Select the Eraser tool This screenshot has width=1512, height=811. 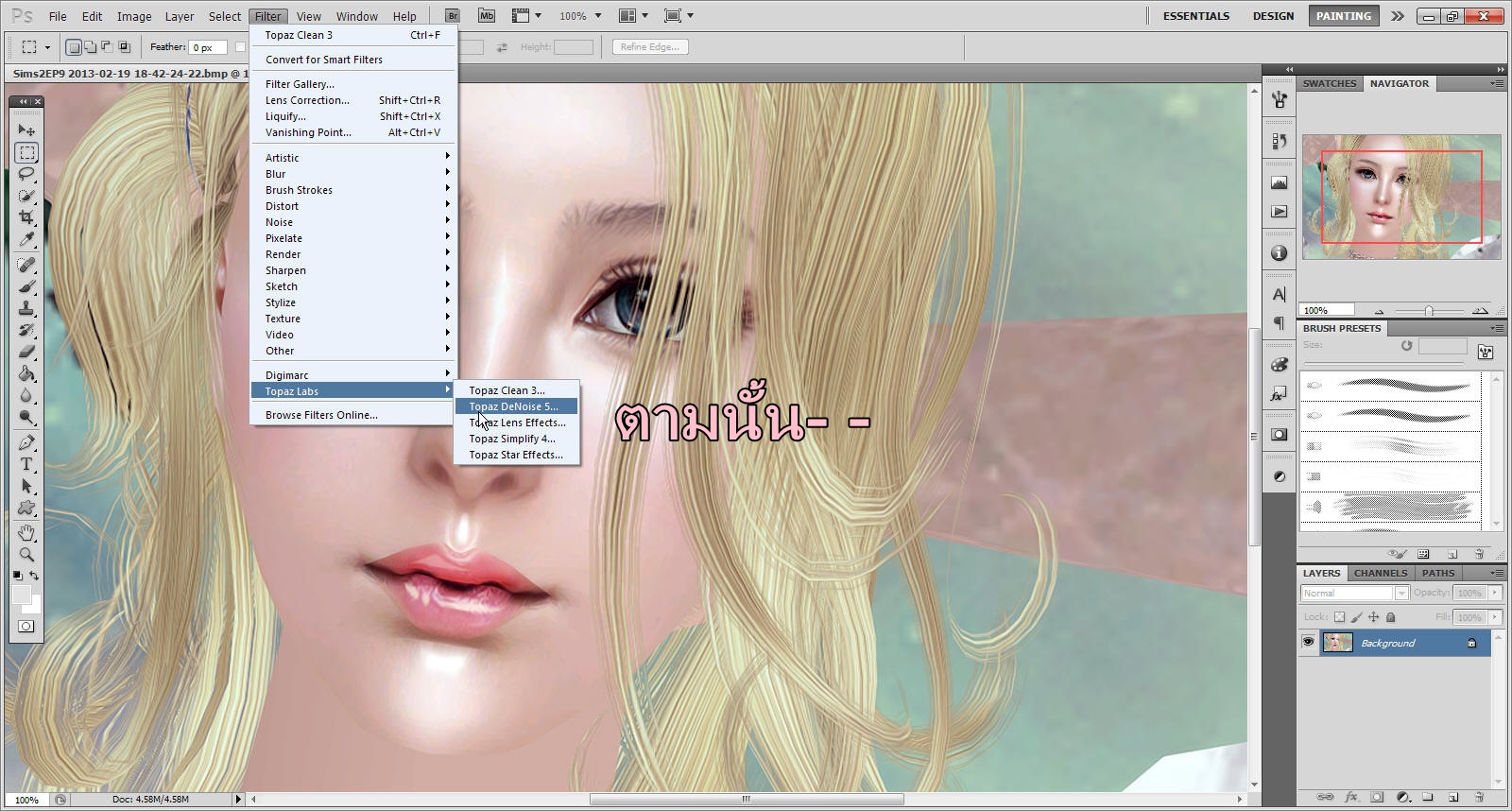[x=26, y=353]
